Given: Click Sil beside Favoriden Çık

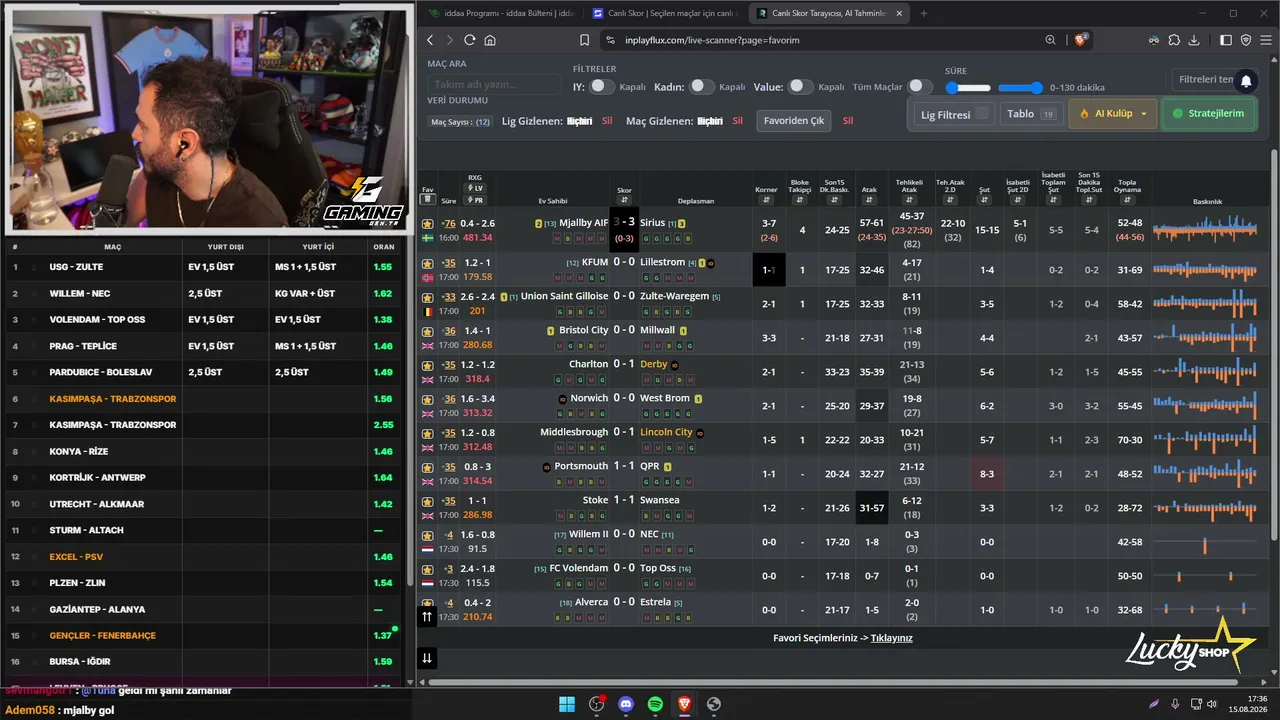Looking at the screenshot, I should (x=847, y=121).
